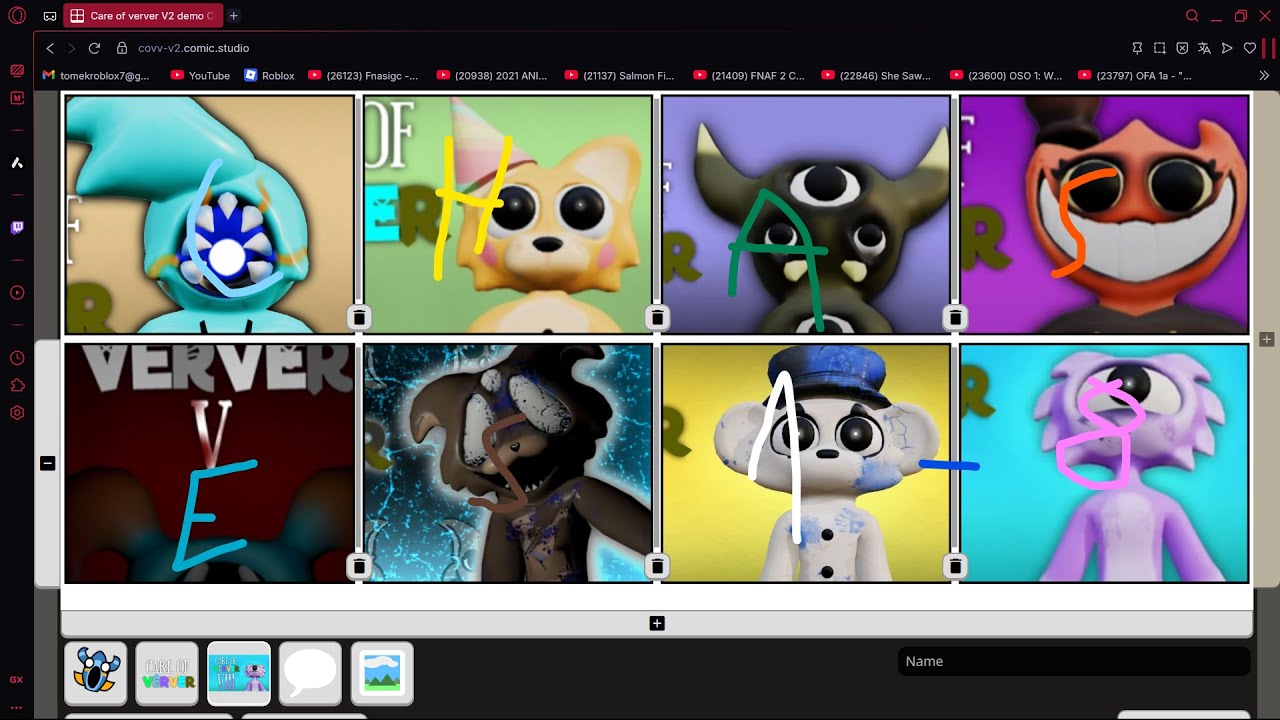
Task: Go back to the previous page
Action: [x=50, y=48]
